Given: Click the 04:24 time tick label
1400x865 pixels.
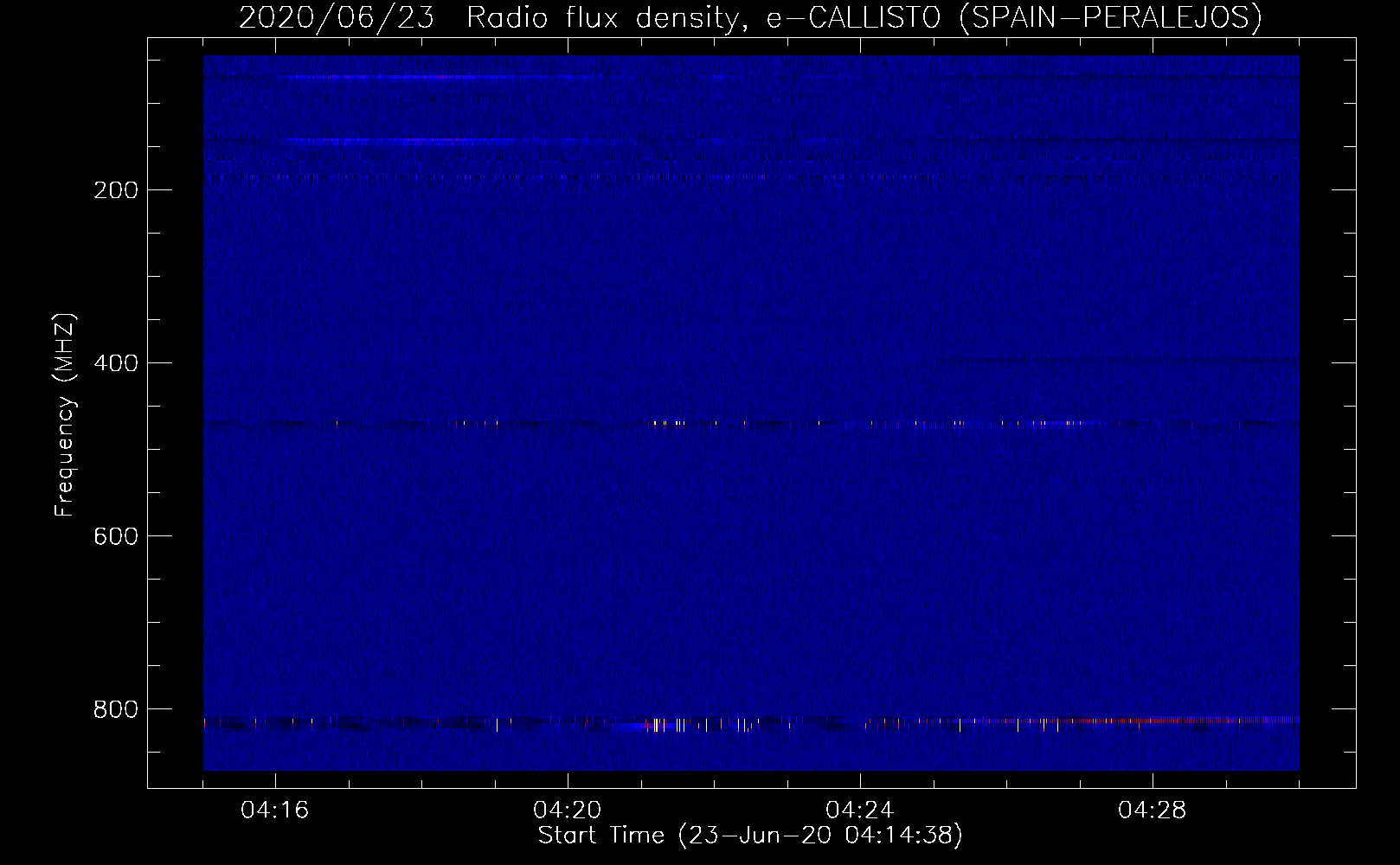Looking at the screenshot, I should 860,811.
